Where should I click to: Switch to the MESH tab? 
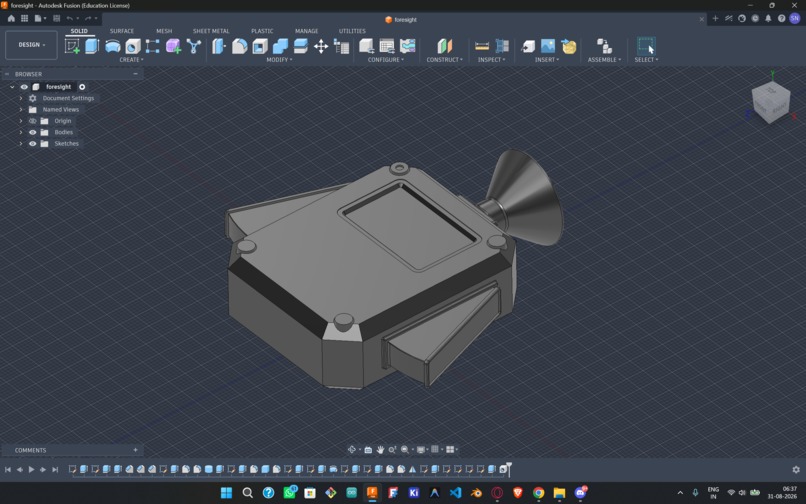pos(164,31)
